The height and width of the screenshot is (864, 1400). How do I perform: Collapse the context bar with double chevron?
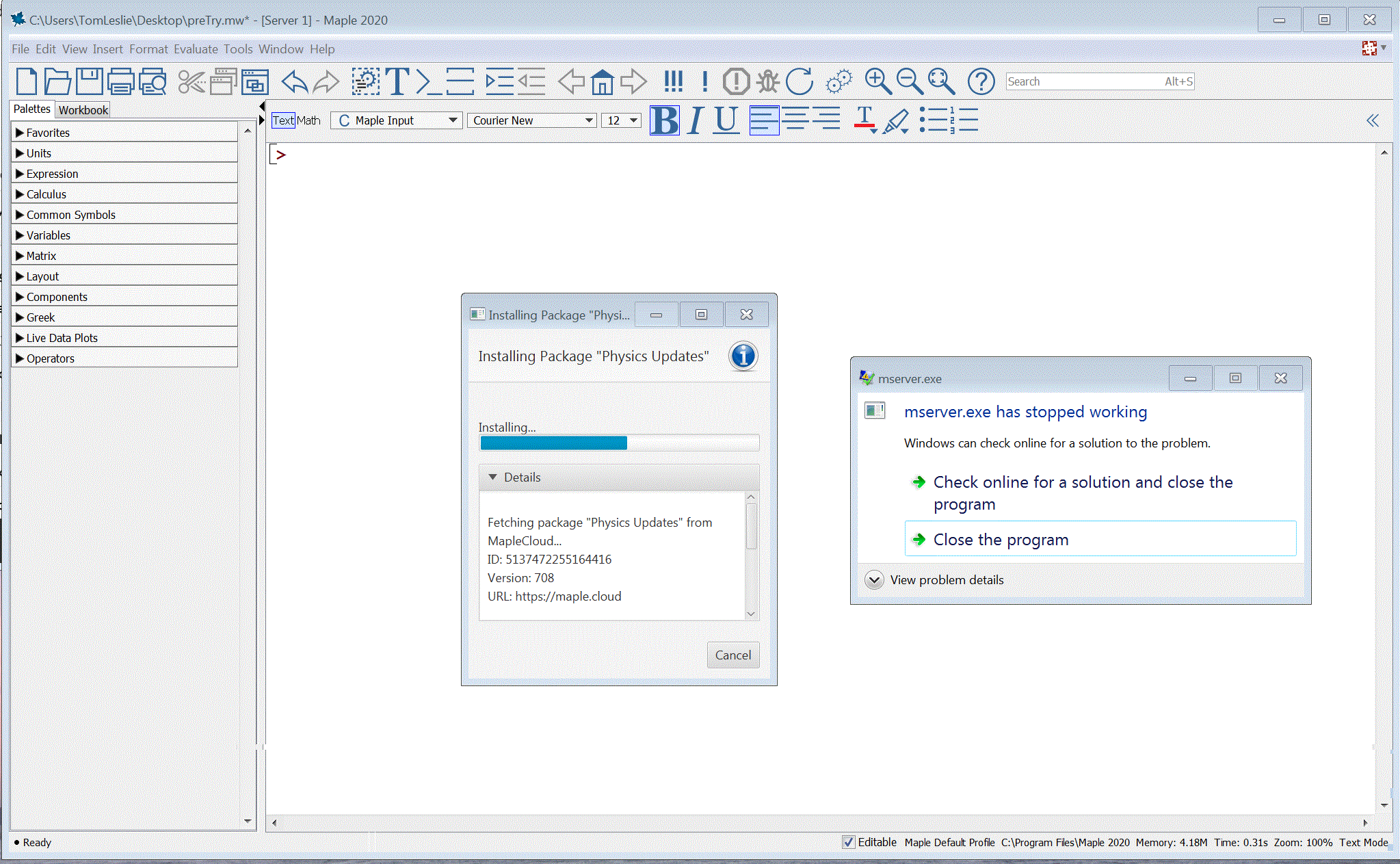pos(1373,120)
